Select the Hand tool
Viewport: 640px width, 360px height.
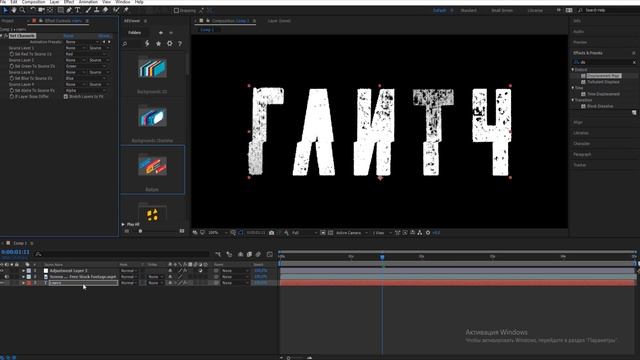(x=14, y=10)
